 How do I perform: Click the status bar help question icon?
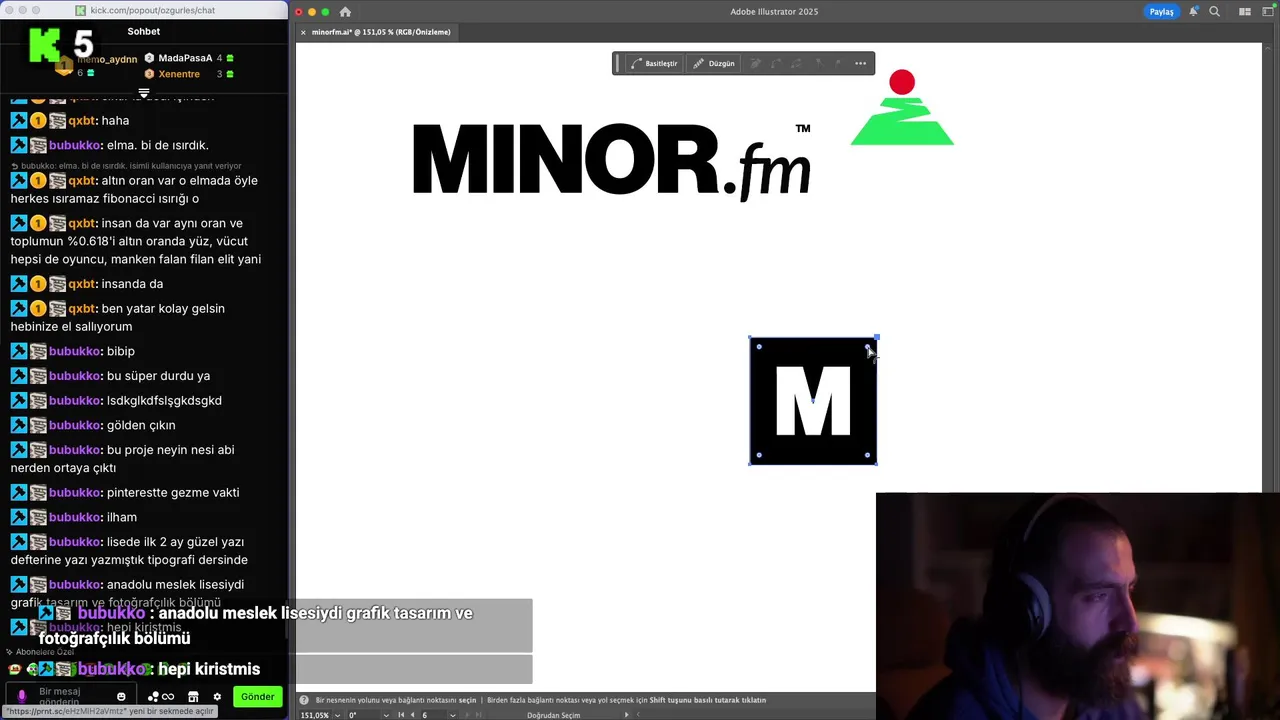point(304,700)
